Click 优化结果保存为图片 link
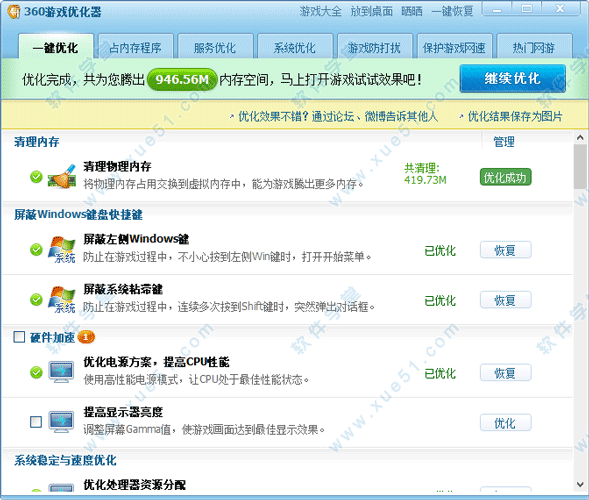 click(515, 116)
